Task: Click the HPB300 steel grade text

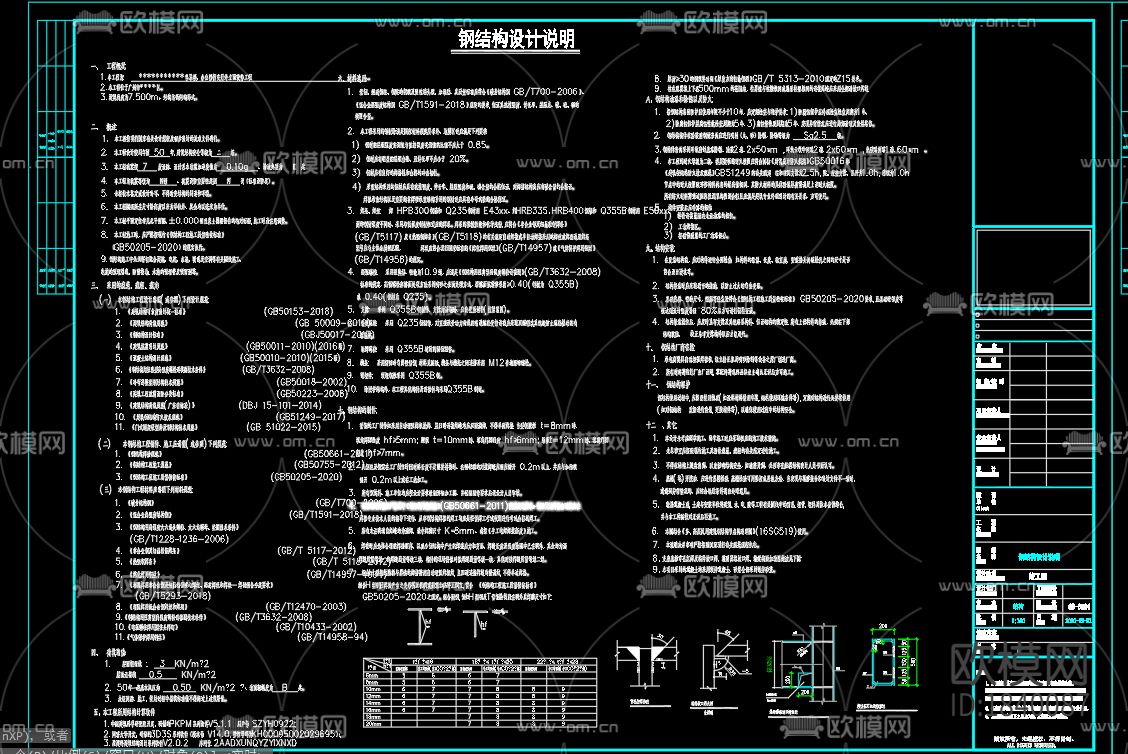Action: [x=414, y=211]
